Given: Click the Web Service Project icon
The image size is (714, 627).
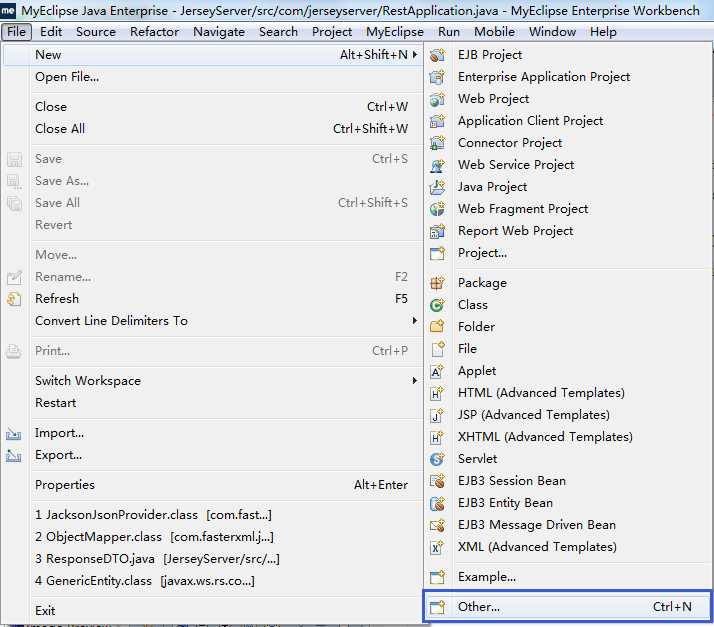Looking at the screenshot, I should coord(437,165).
